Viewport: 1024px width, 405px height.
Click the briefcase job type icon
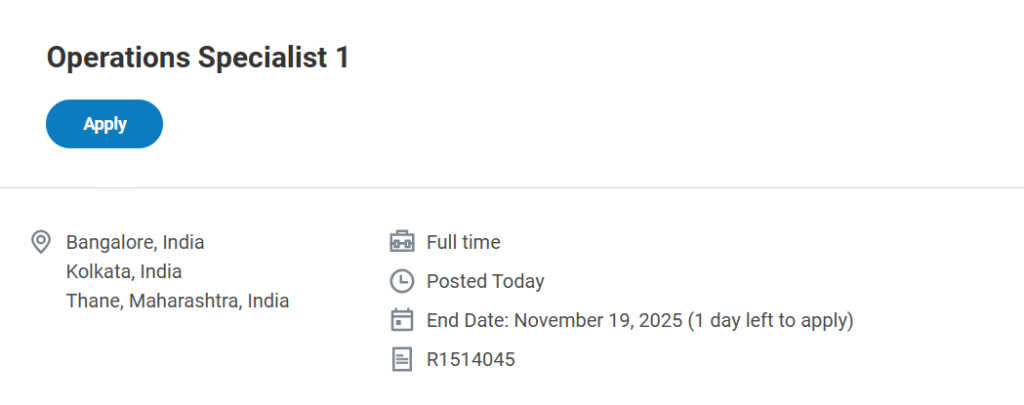[401, 242]
